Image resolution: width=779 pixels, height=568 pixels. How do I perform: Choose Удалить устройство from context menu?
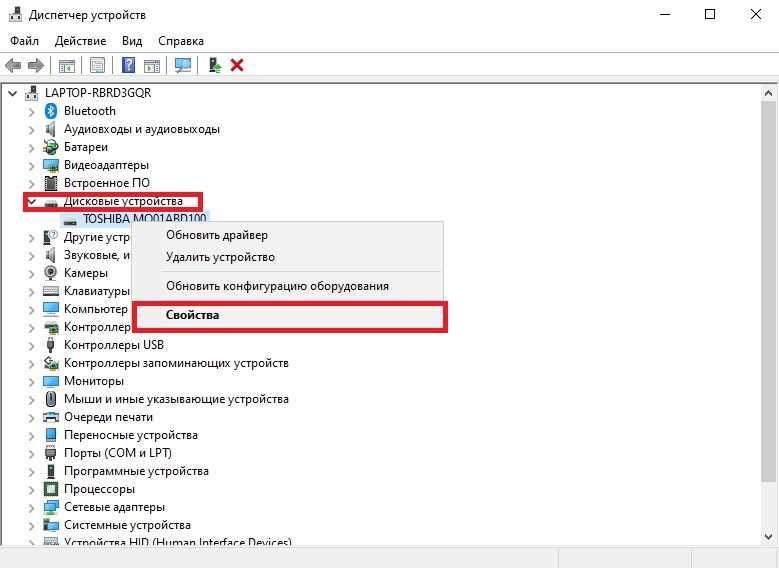(x=288, y=257)
